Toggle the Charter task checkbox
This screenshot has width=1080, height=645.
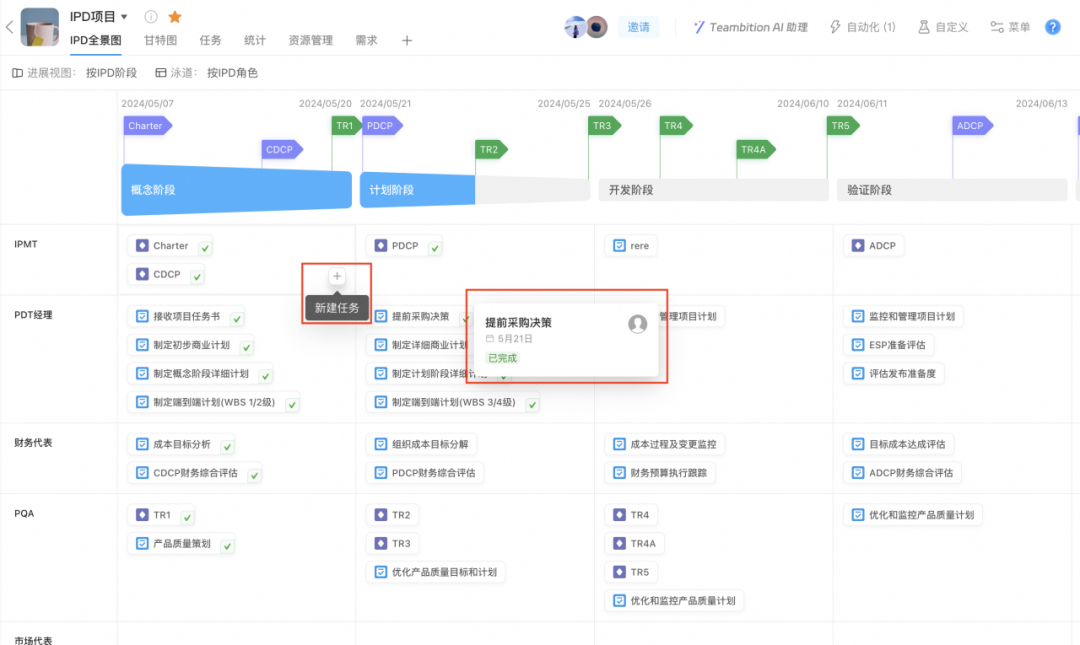pyautogui.click(x=205, y=247)
